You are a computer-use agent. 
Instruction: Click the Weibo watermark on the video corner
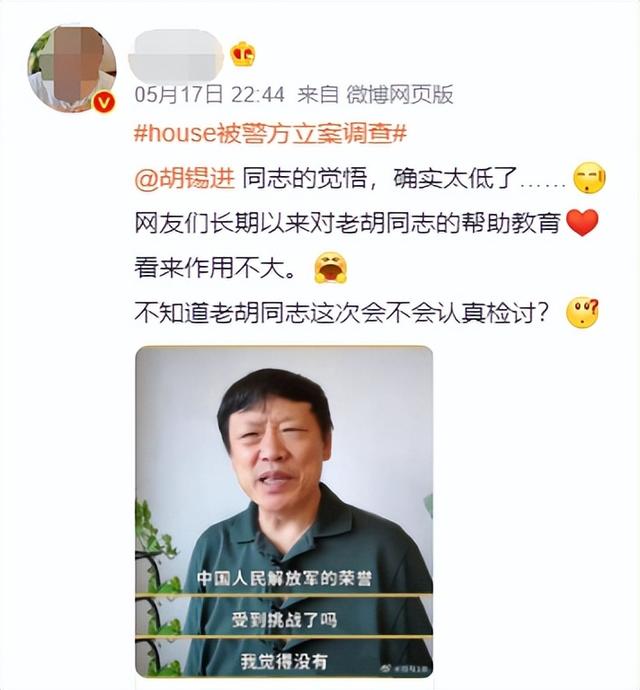pyautogui.click(x=404, y=669)
